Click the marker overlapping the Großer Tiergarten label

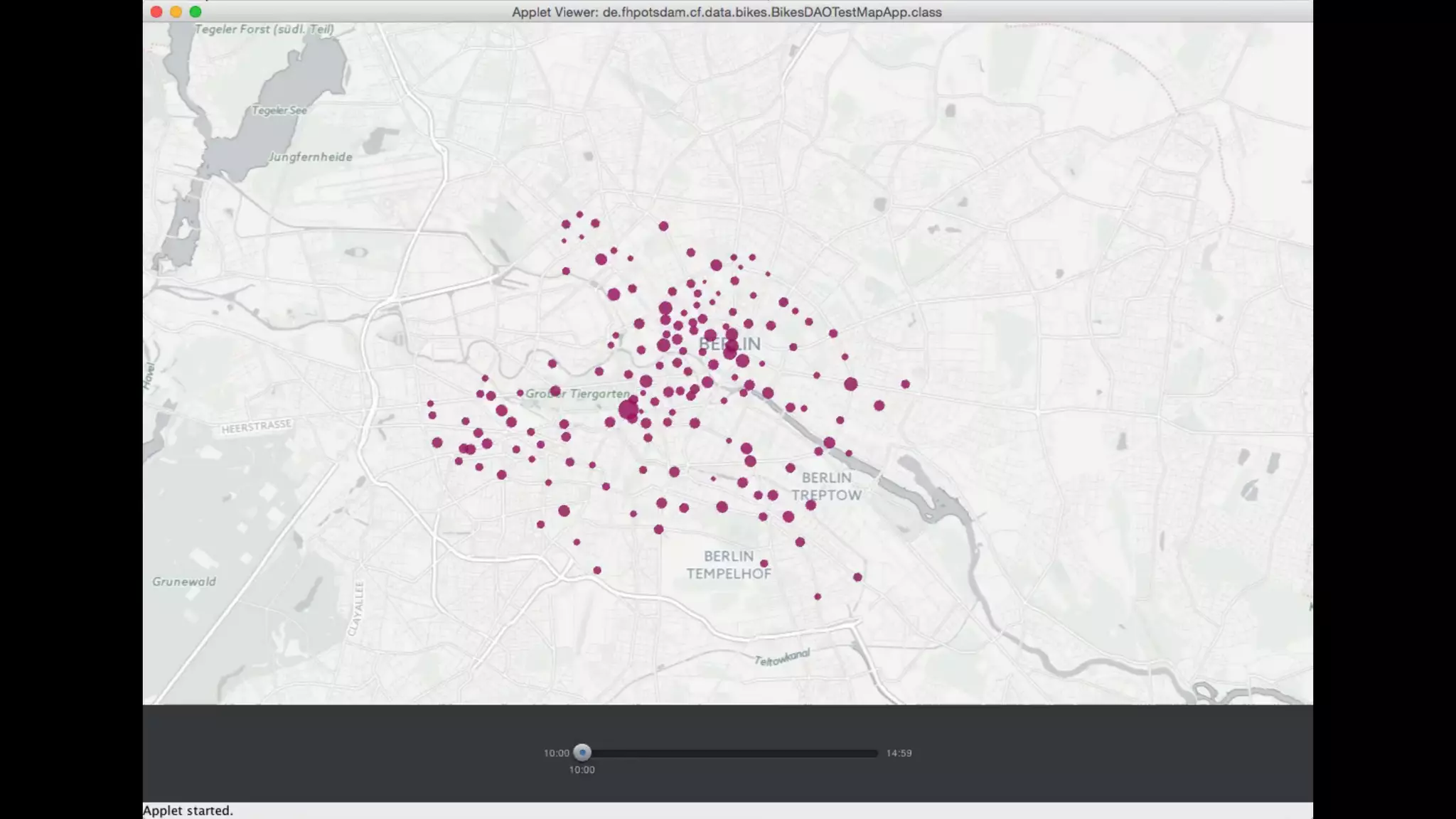[x=555, y=392]
